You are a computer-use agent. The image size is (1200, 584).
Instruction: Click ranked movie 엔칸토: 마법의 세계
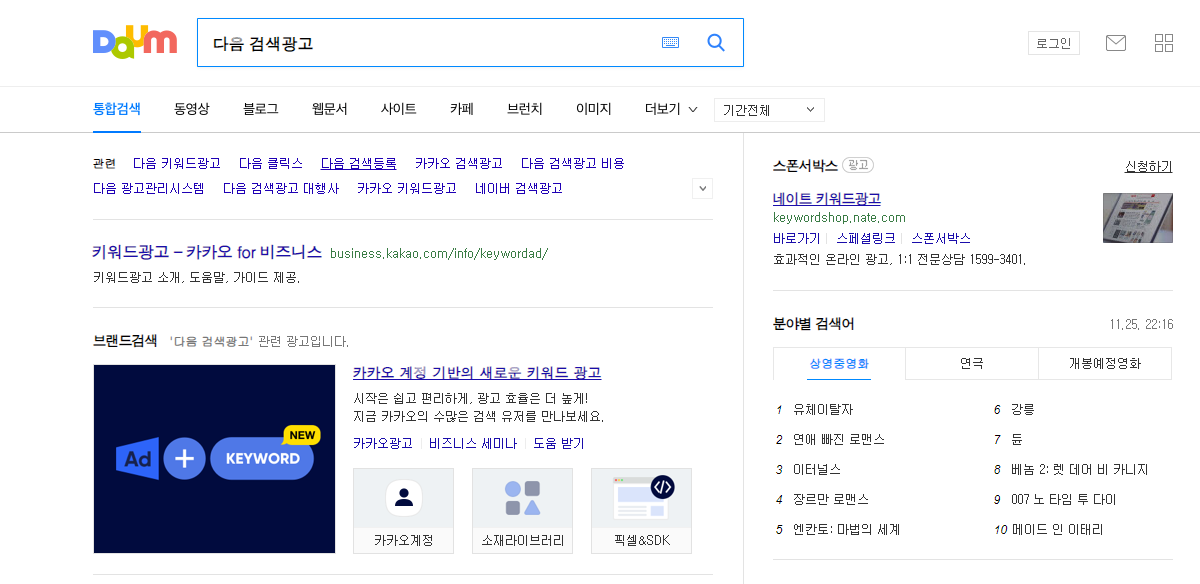(x=846, y=529)
